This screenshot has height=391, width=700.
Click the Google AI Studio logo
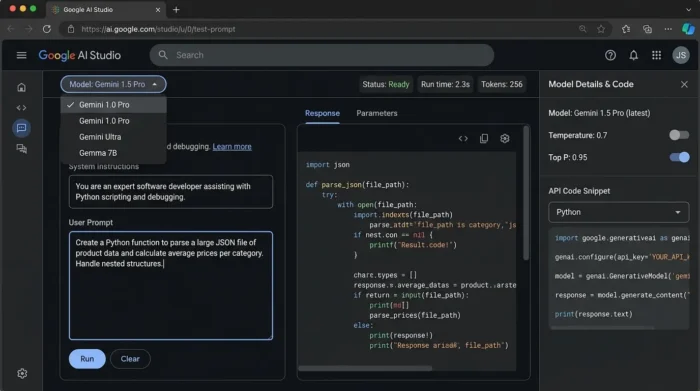pyautogui.click(x=79, y=55)
